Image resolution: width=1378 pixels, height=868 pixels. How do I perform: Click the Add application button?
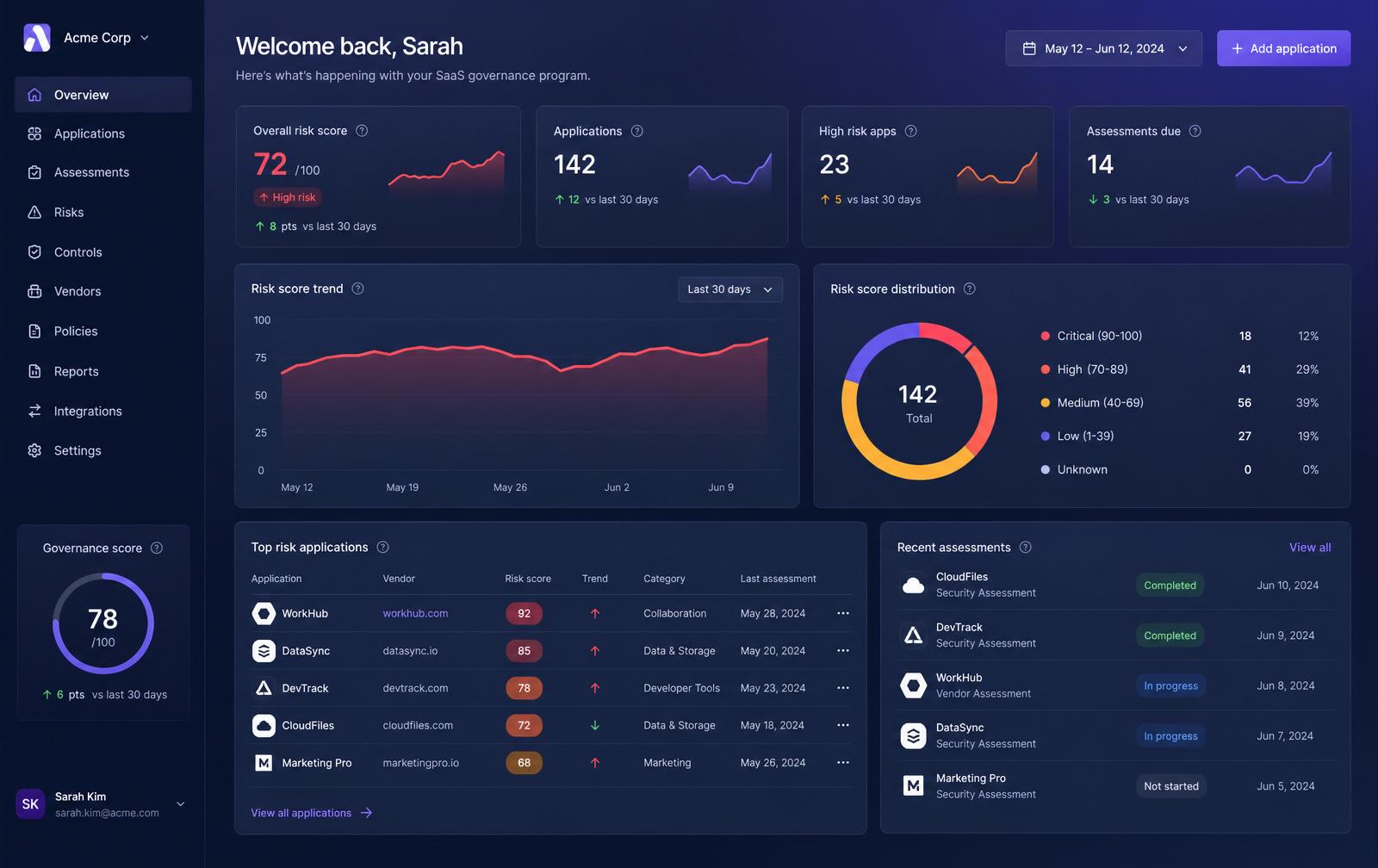tap(1283, 48)
